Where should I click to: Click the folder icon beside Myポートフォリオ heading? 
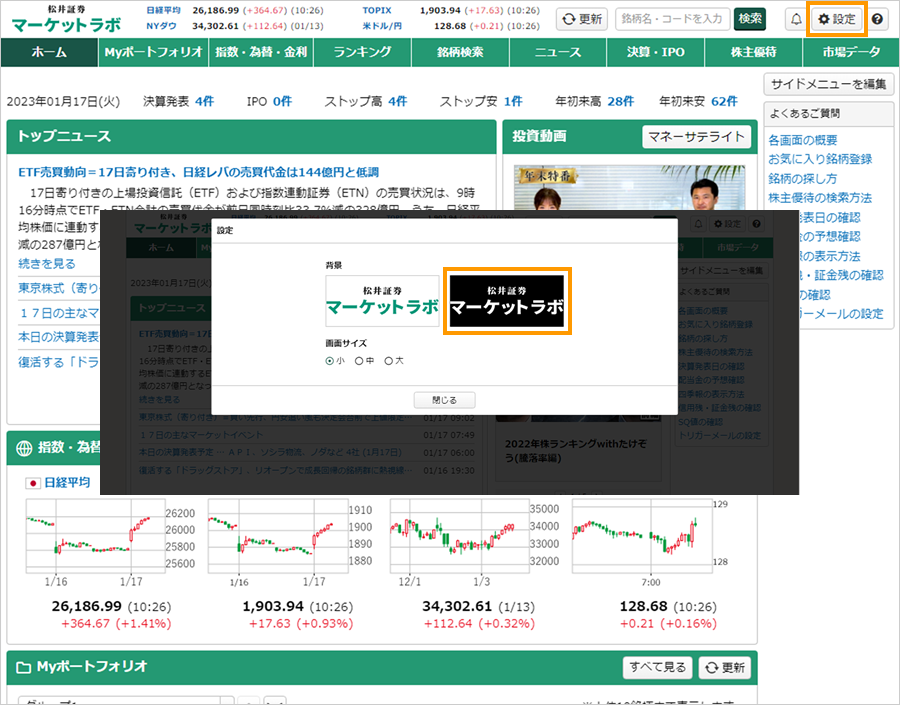(24, 667)
